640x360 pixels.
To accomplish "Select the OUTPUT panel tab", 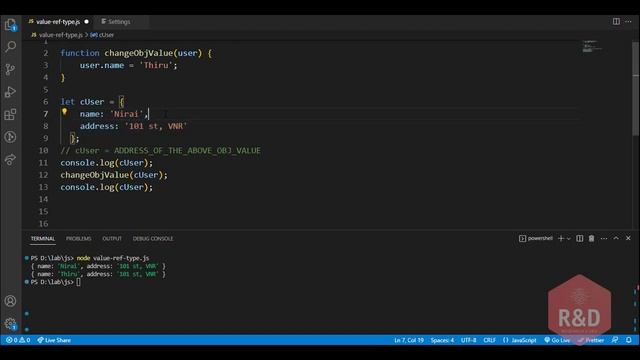I will [x=112, y=238].
